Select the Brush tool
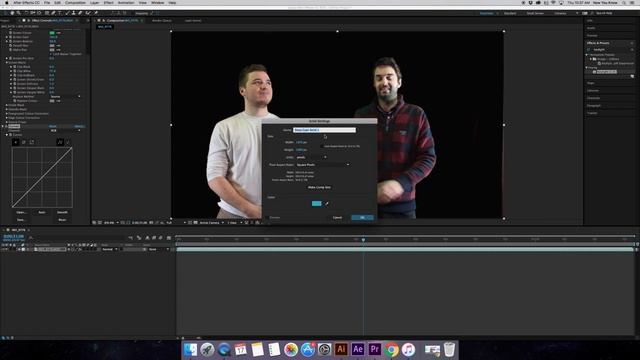Screen dimensions: 640x360 (67, 13)
